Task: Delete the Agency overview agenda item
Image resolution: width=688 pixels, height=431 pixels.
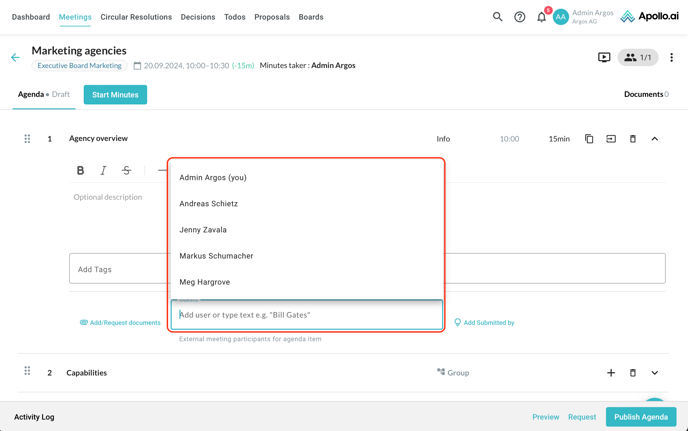Action: 632,139
